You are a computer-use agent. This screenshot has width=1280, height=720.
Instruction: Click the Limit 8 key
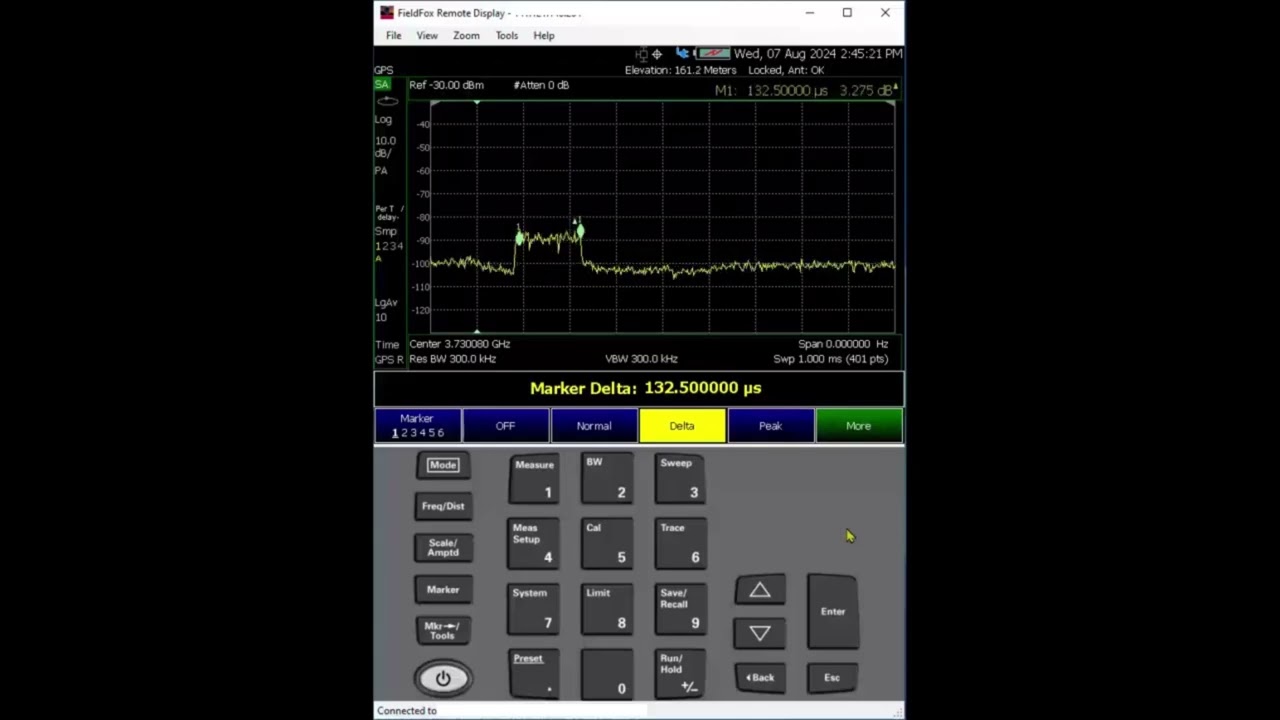pyautogui.click(x=607, y=608)
